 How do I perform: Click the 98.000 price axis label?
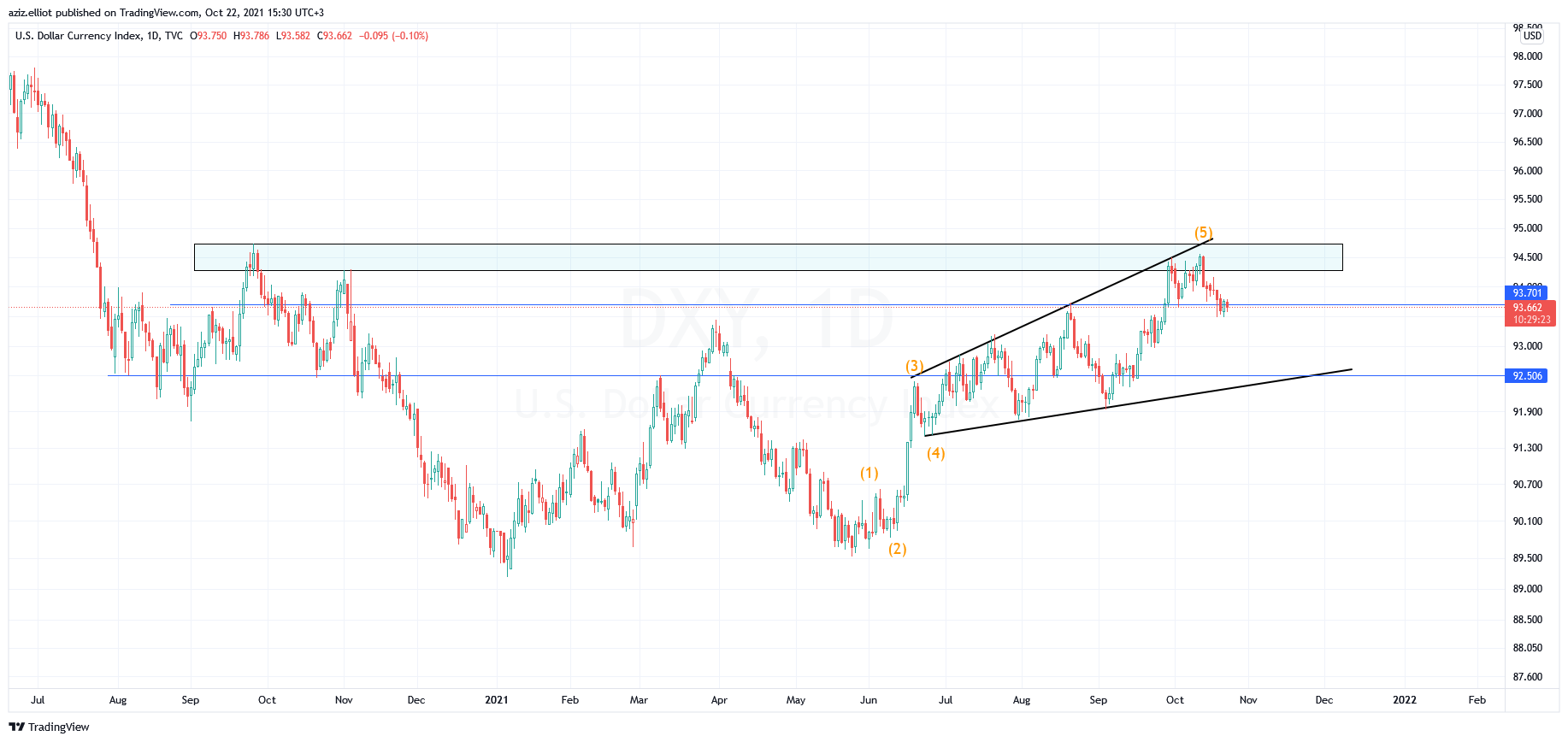pos(1528,56)
